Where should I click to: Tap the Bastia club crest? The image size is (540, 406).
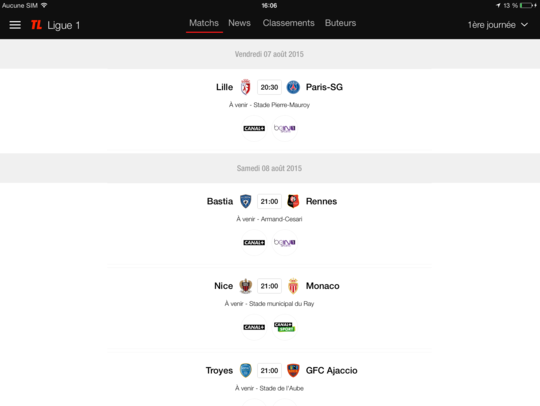tap(245, 201)
